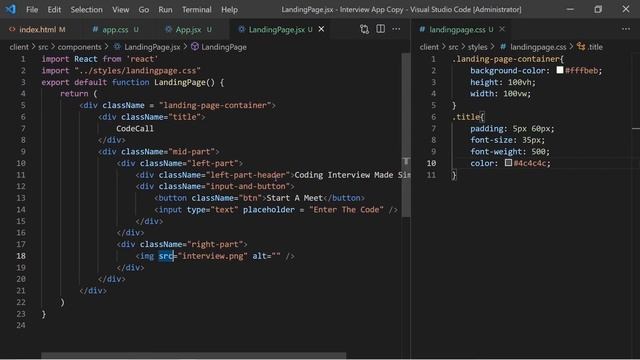Screen dimensions: 640x360
Task: Click the React file icon in breadcrumb
Action: pos(117,47)
